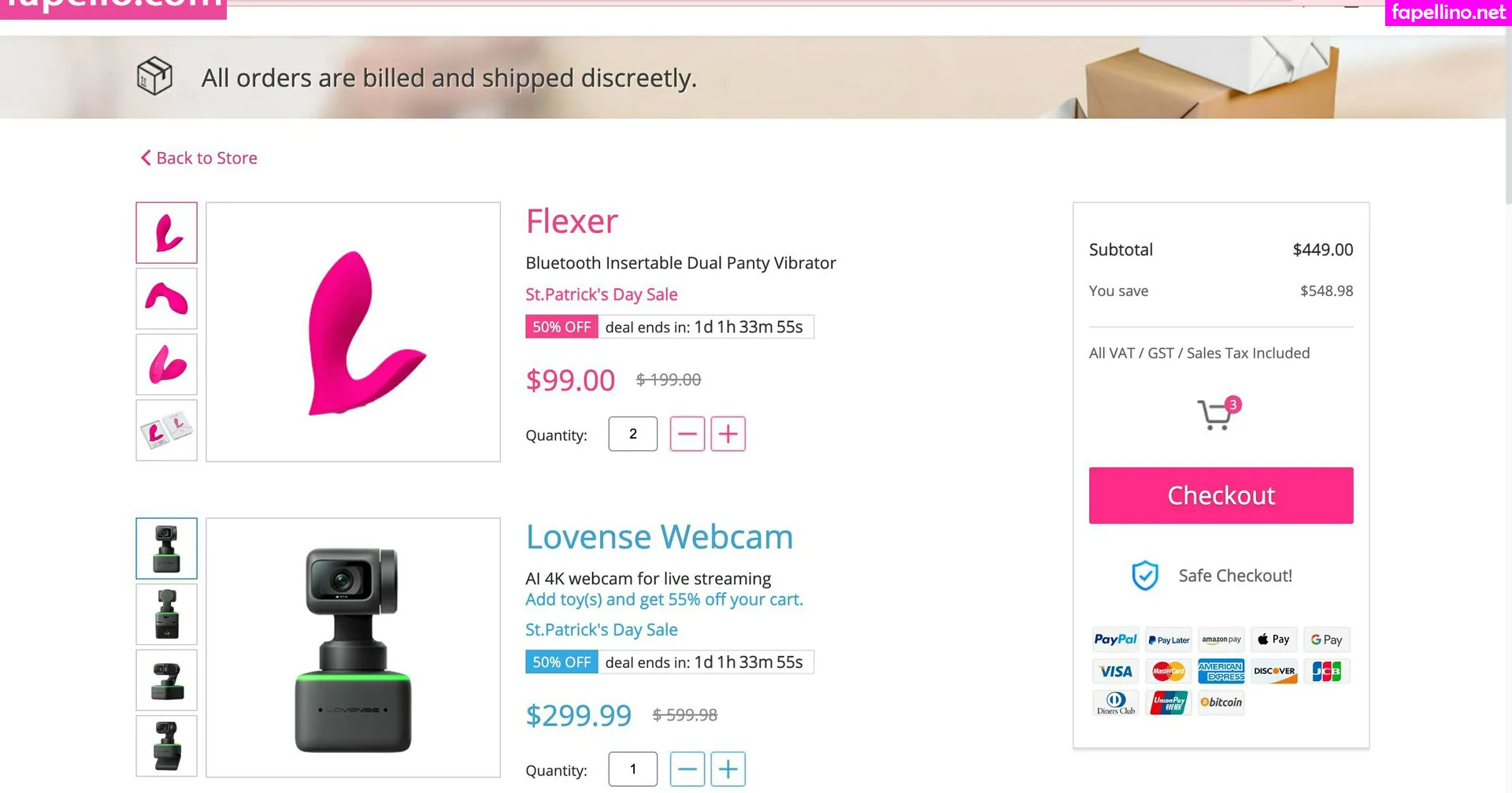Open the Flexer product title link
This screenshot has height=793, width=1512.
(x=572, y=221)
